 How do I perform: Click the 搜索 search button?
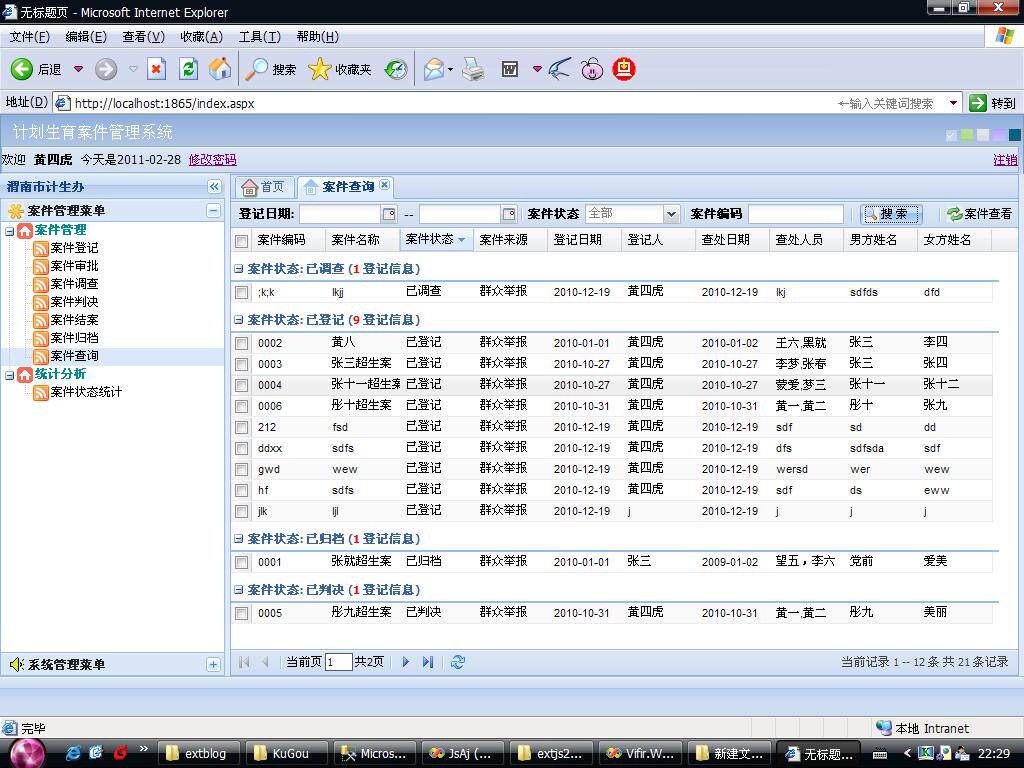pos(890,214)
